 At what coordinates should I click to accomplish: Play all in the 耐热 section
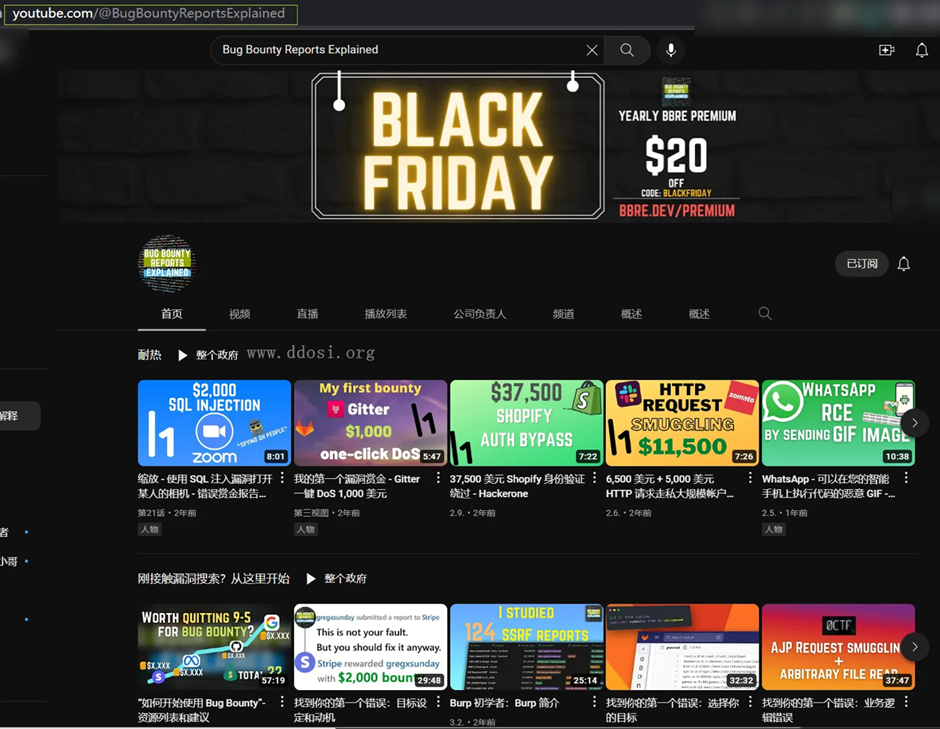[208, 355]
